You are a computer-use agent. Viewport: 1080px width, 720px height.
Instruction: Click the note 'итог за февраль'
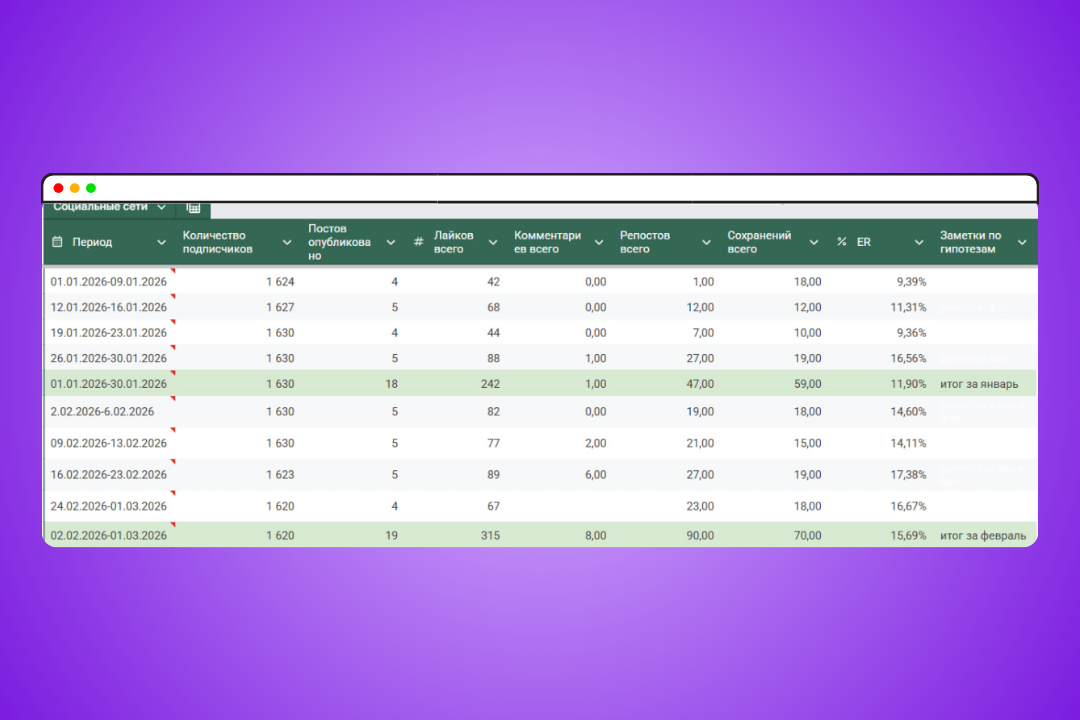[983, 535]
